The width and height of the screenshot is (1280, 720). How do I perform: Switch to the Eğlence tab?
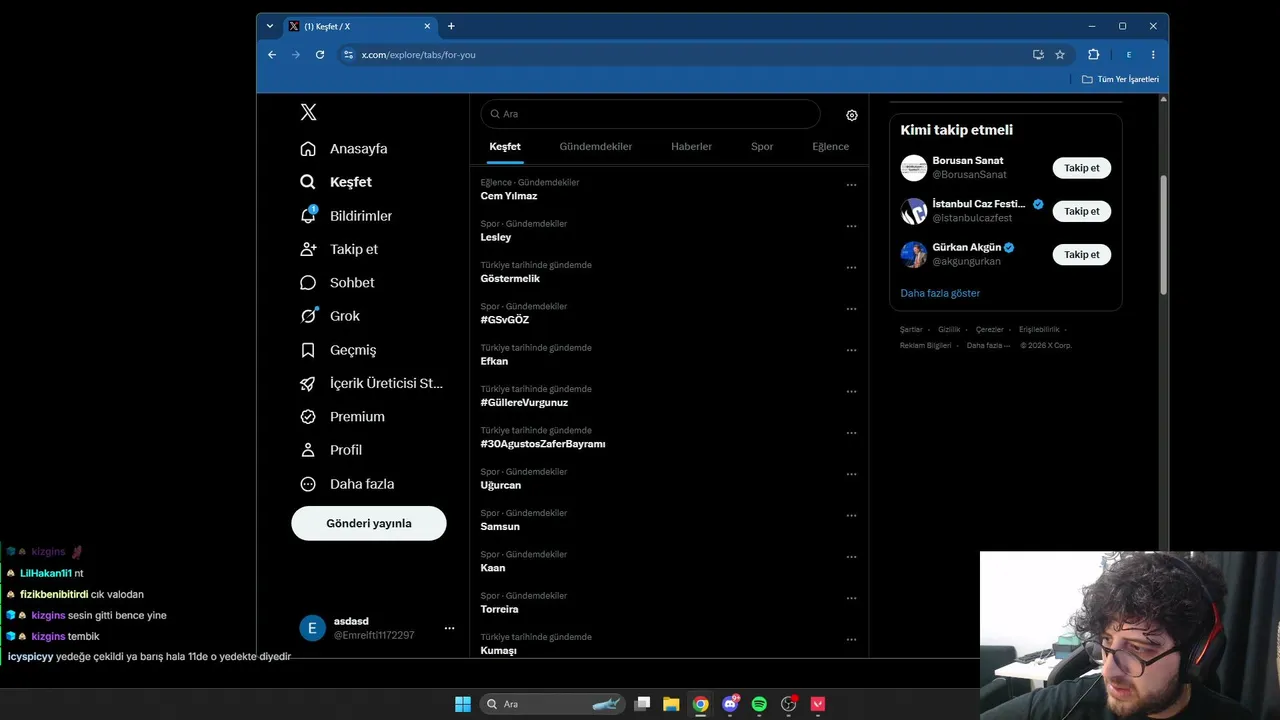[x=831, y=146]
